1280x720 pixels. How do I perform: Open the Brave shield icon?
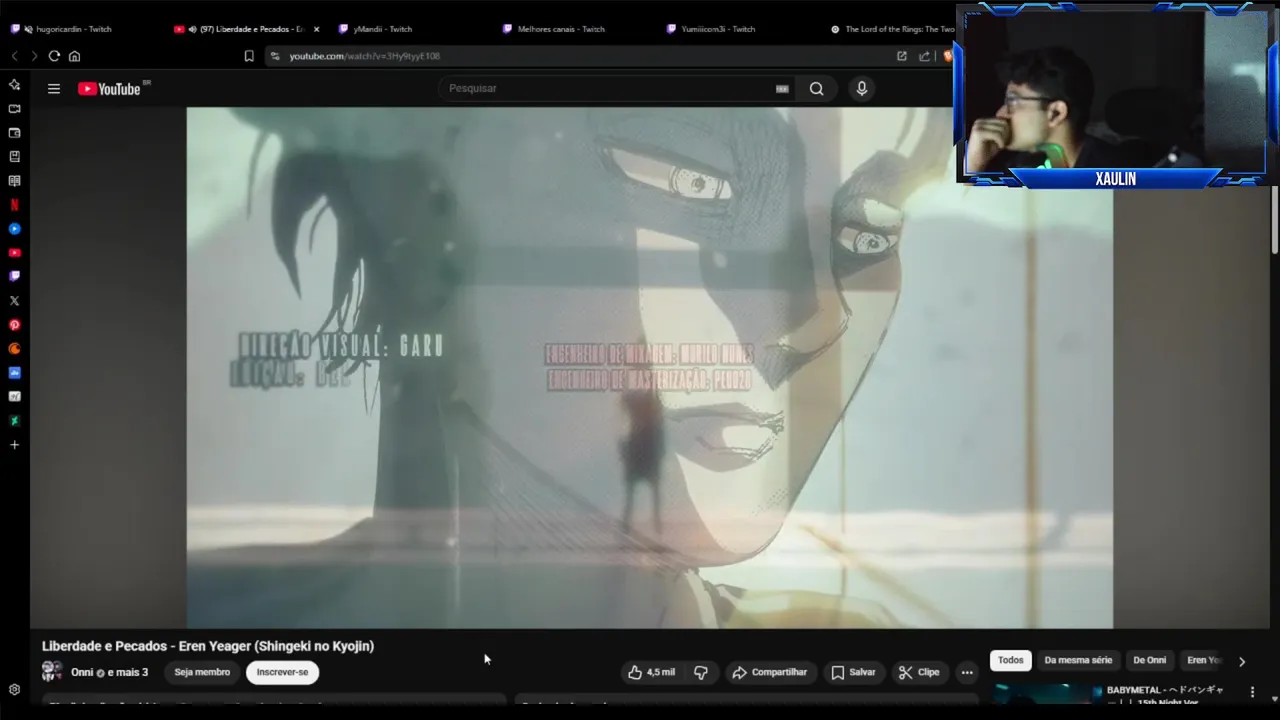tap(947, 56)
